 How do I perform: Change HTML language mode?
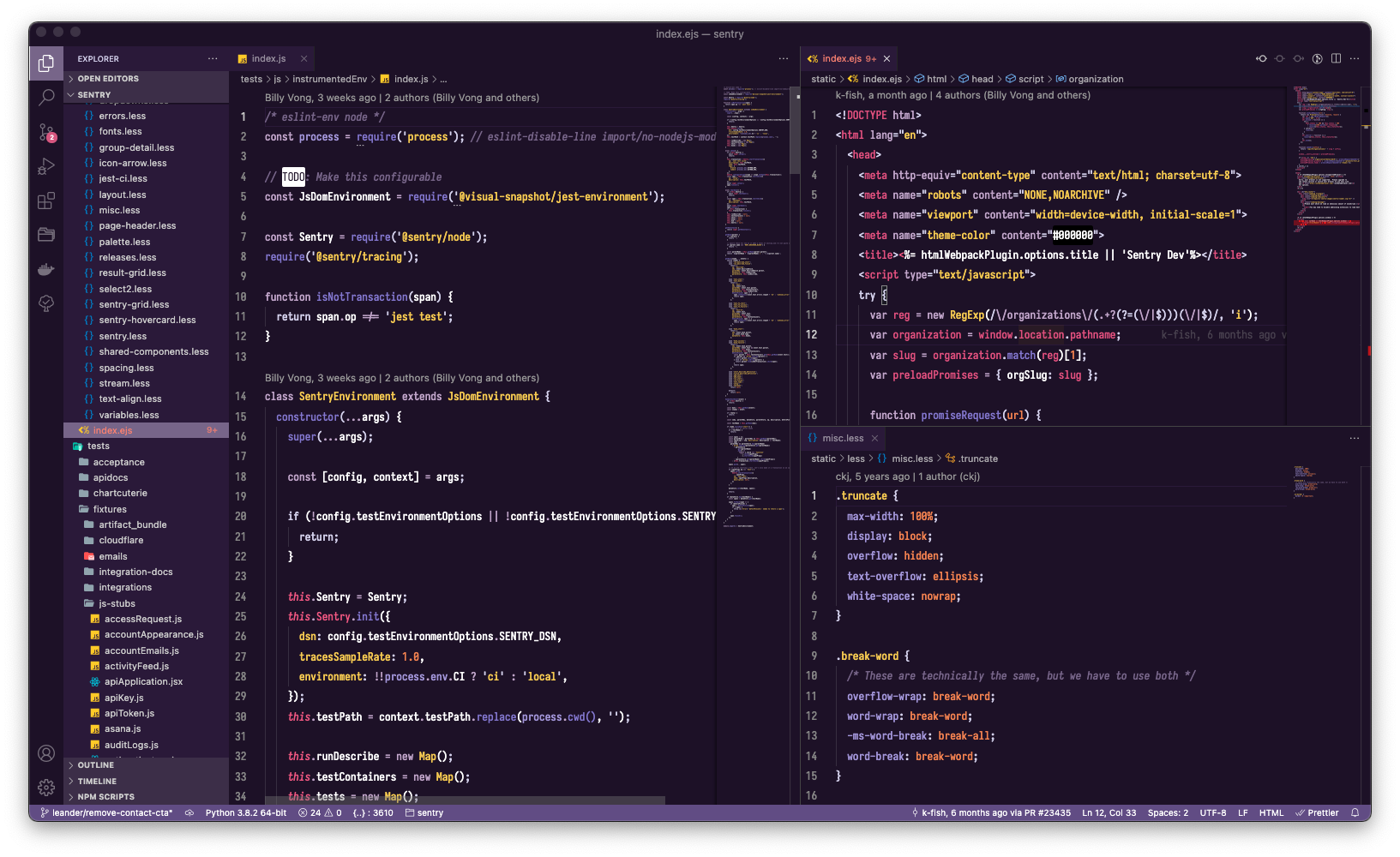[1271, 812]
